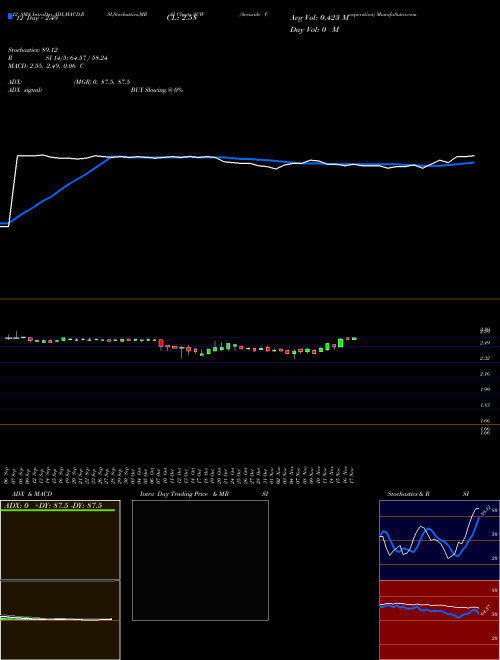Click the 'ADX & MACD' panel title
Viewport: 500px width, 660px height.
pyautogui.click(x=32, y=494)
